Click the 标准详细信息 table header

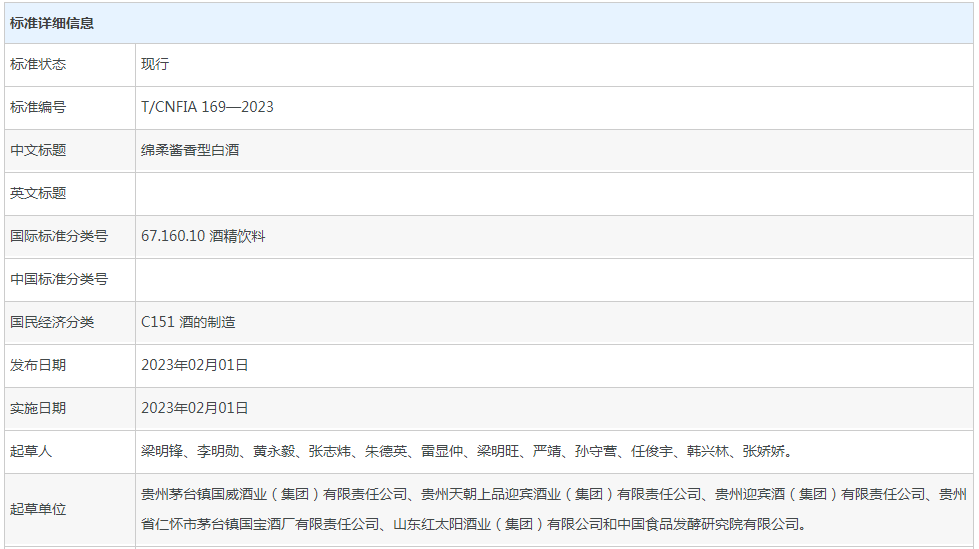pyautogui.click(x=52, y=23)
